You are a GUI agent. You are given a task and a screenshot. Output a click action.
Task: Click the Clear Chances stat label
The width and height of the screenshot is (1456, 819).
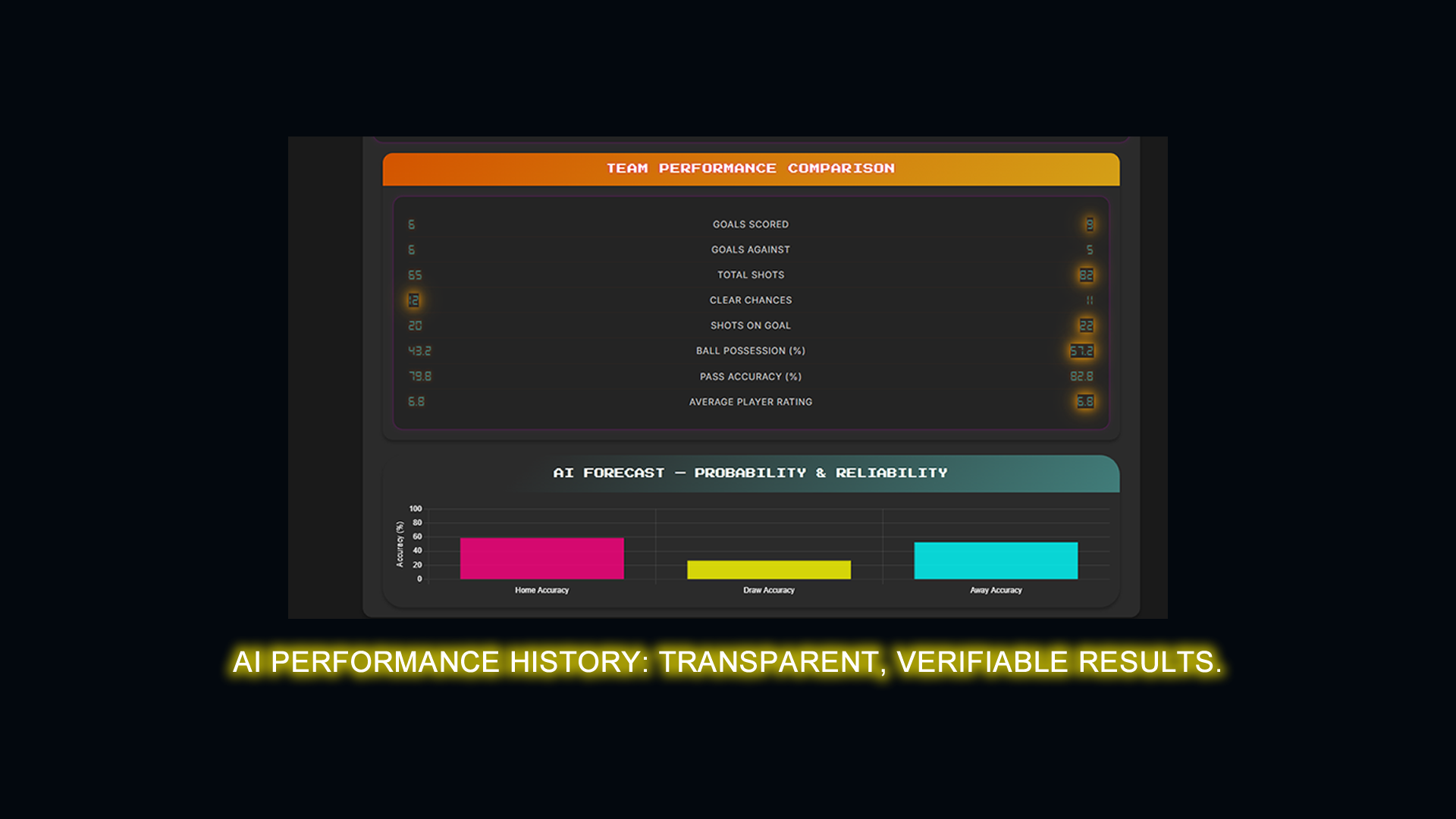tap(750, 300)
